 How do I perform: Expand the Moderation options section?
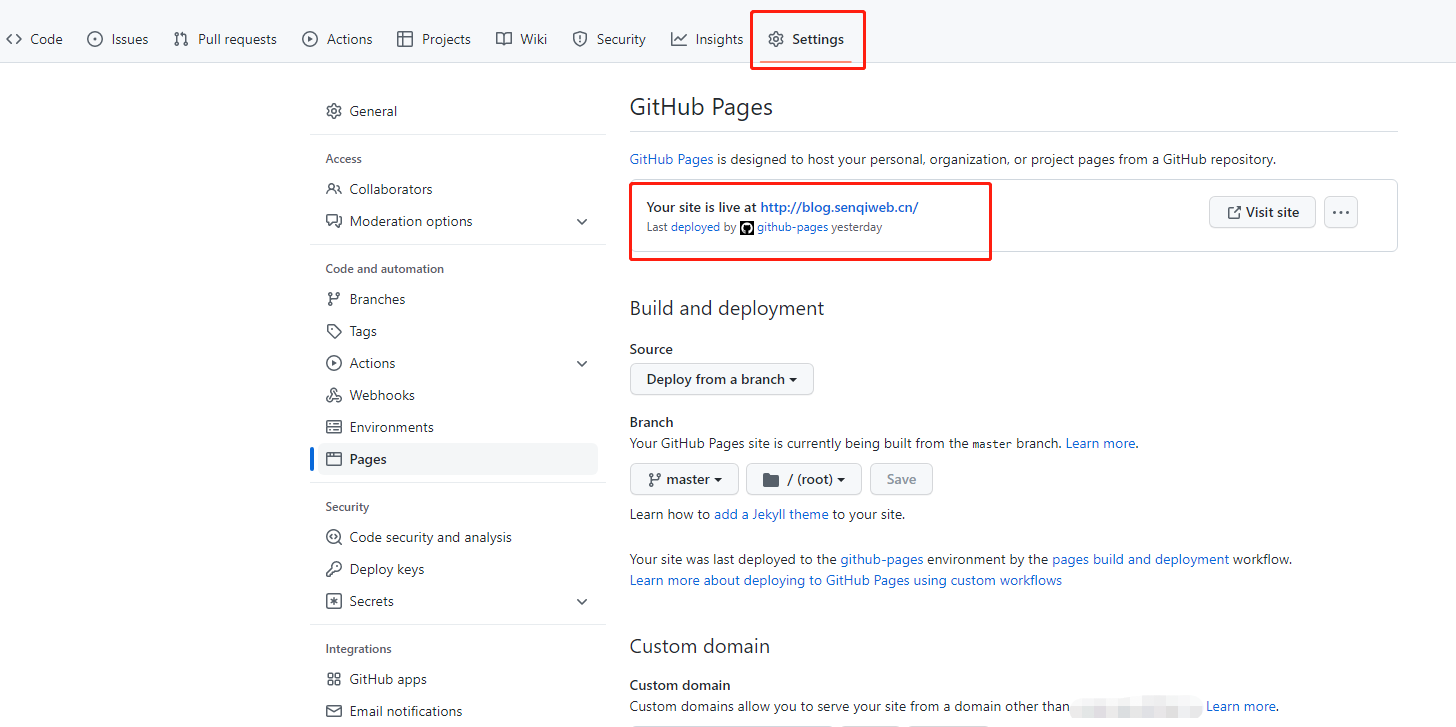(x=582, y=221)
